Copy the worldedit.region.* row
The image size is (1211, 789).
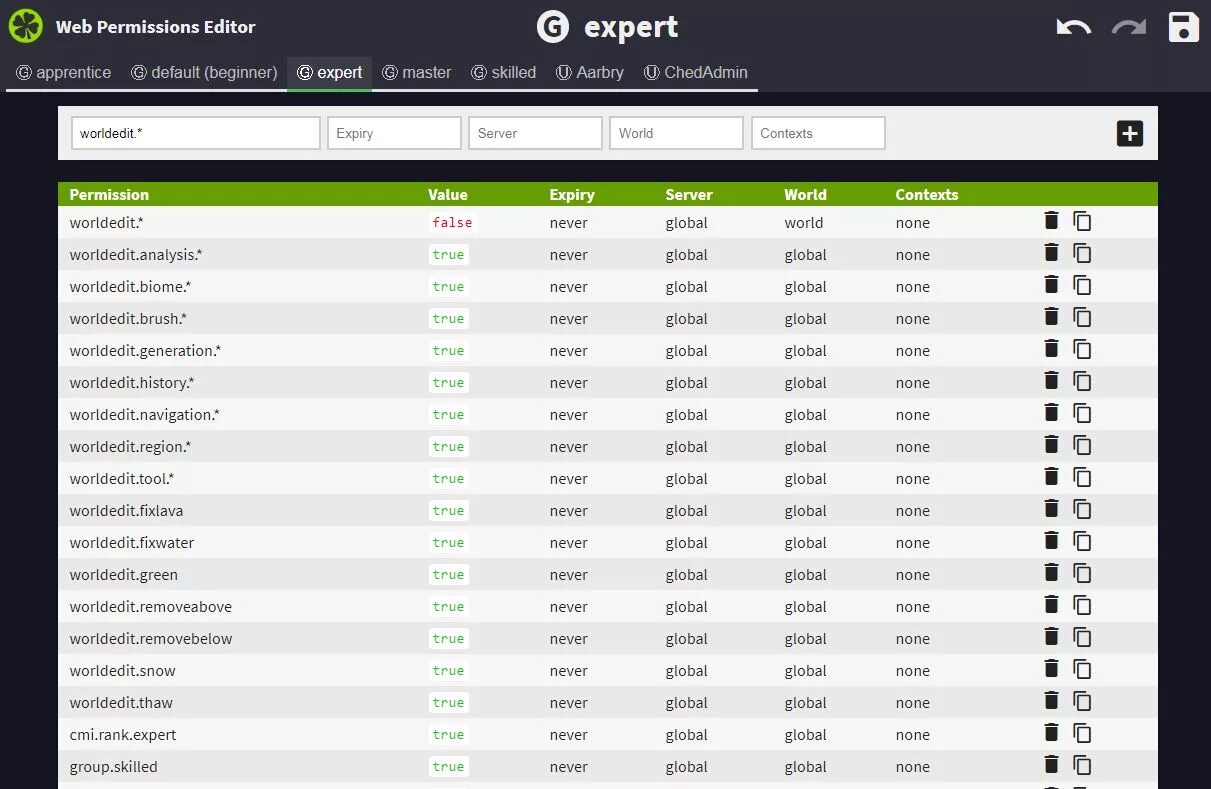[1082, 445]
